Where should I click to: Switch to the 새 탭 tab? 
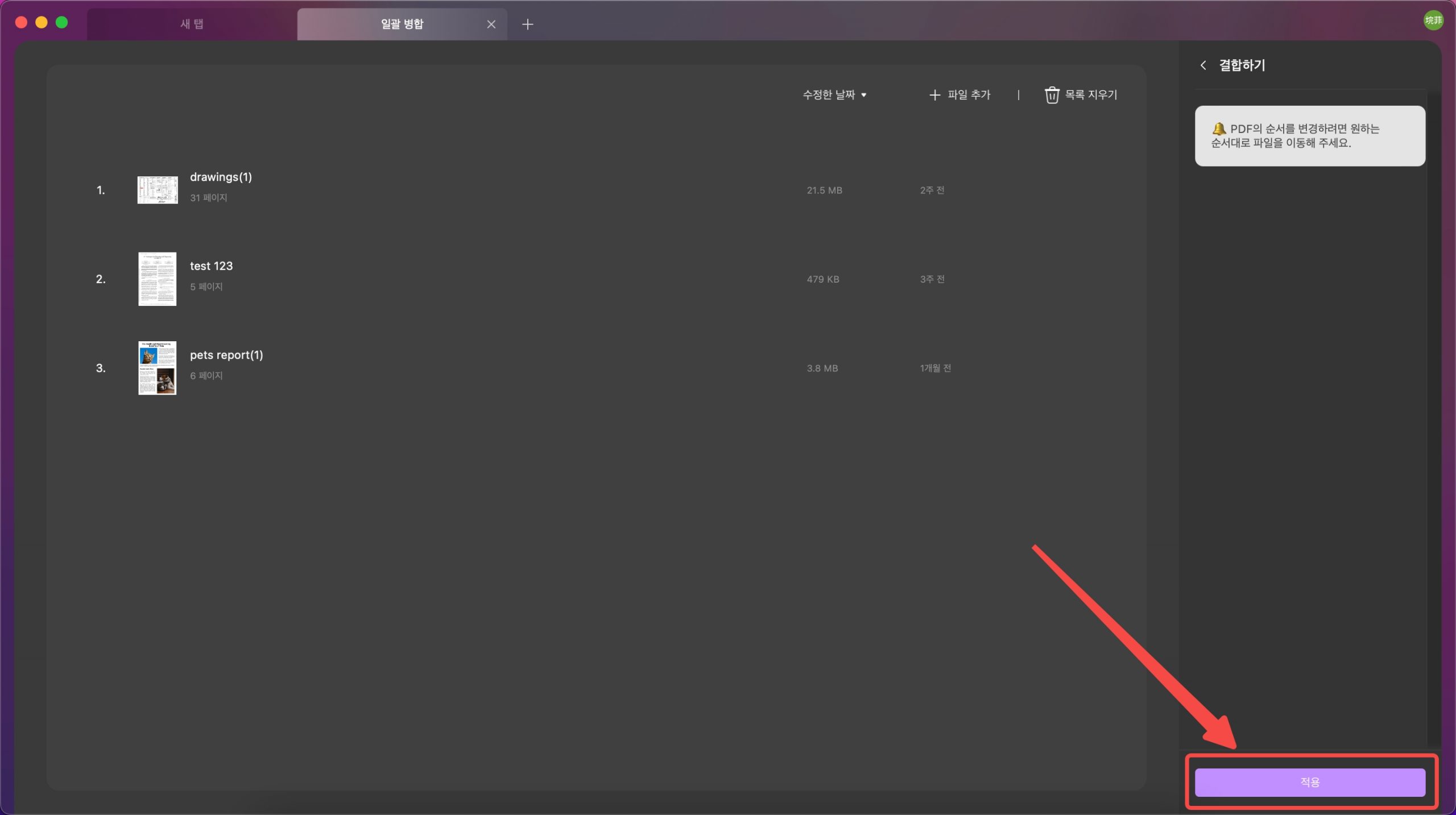coord(192,24)
